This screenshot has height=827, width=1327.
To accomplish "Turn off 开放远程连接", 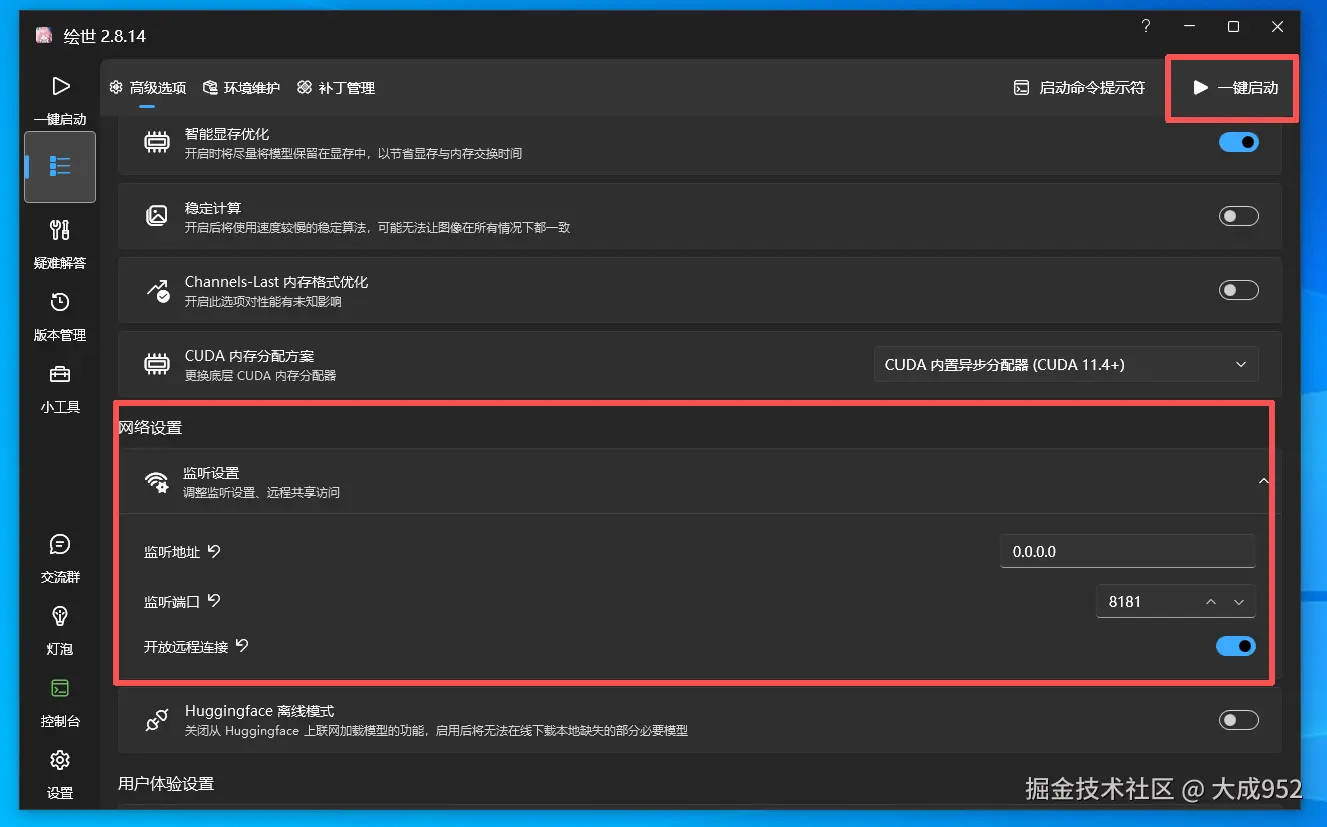I will point(1236,646).
